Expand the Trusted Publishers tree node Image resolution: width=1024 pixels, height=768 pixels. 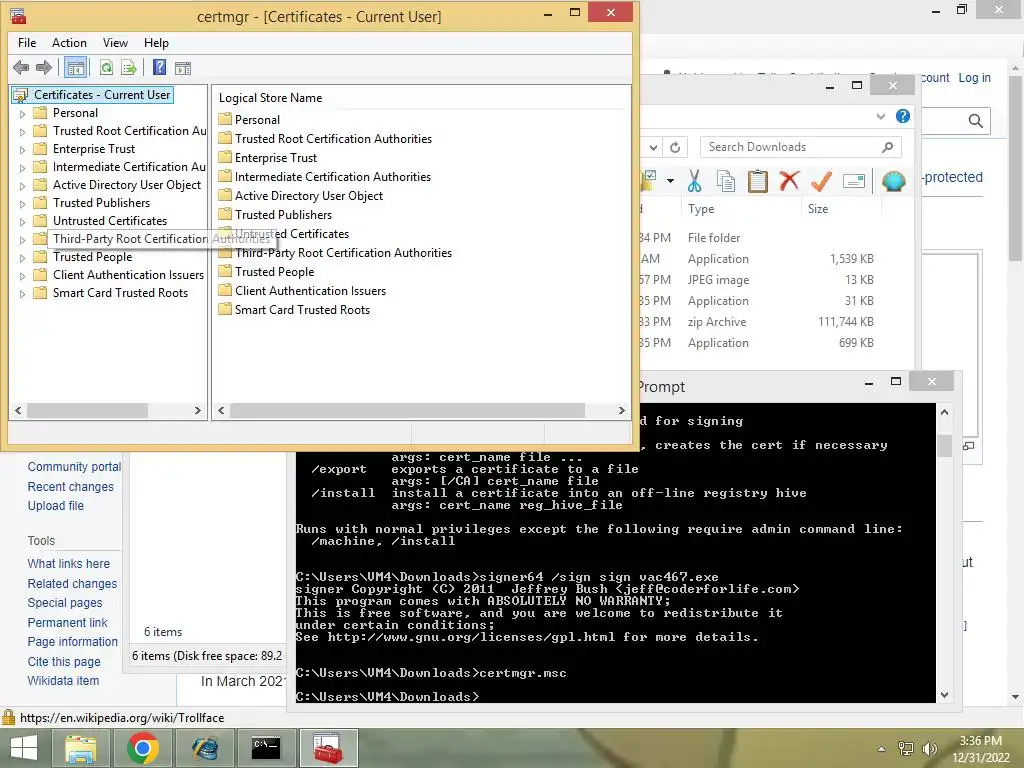[x=22, y=203]
